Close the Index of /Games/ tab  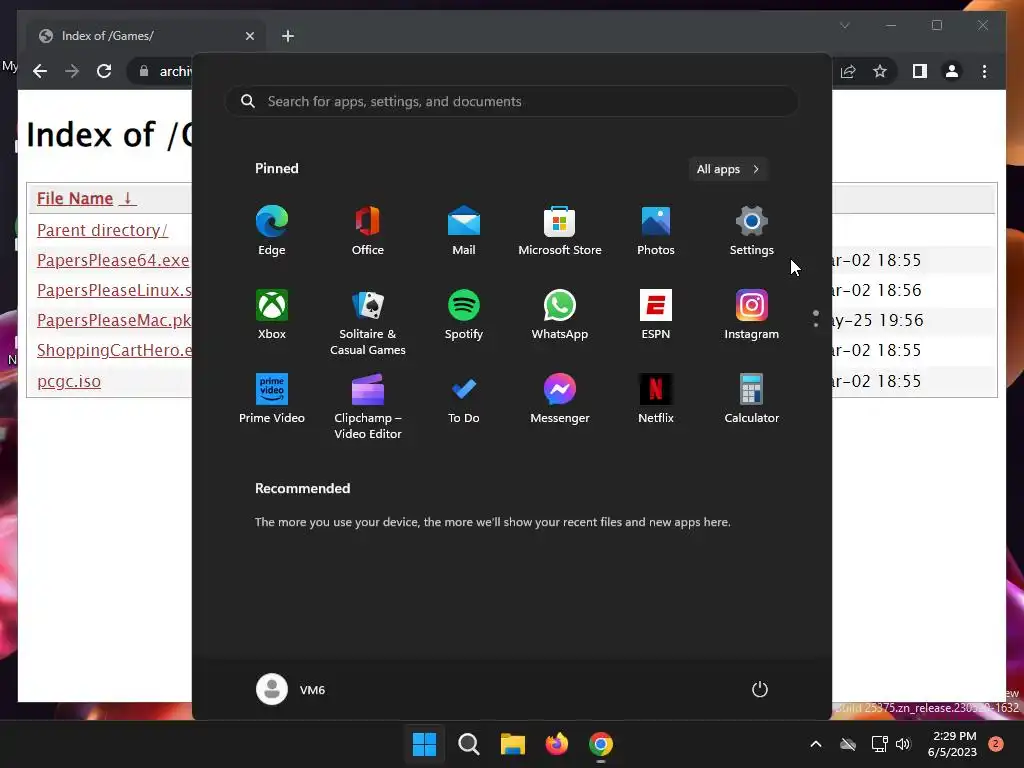(249, 36)
